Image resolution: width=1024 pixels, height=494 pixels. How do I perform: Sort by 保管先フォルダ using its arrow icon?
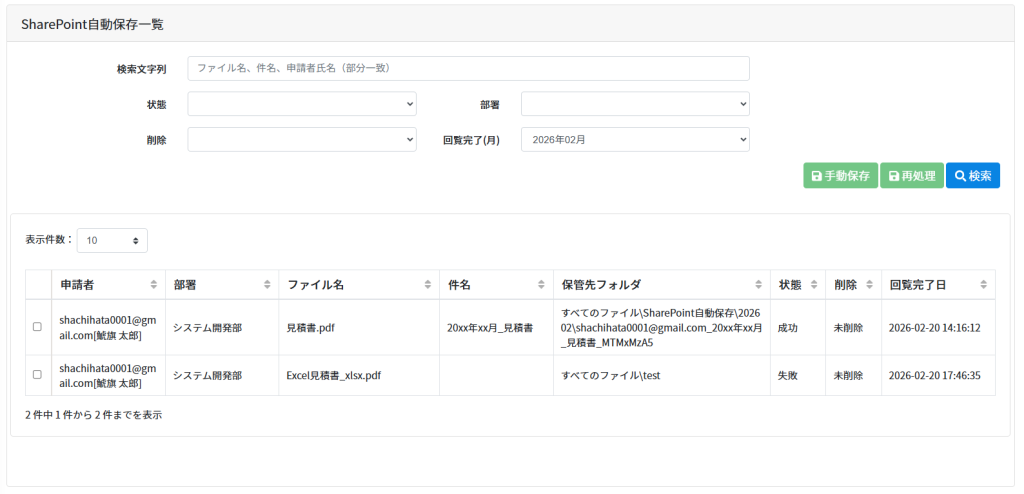(759, 285)
